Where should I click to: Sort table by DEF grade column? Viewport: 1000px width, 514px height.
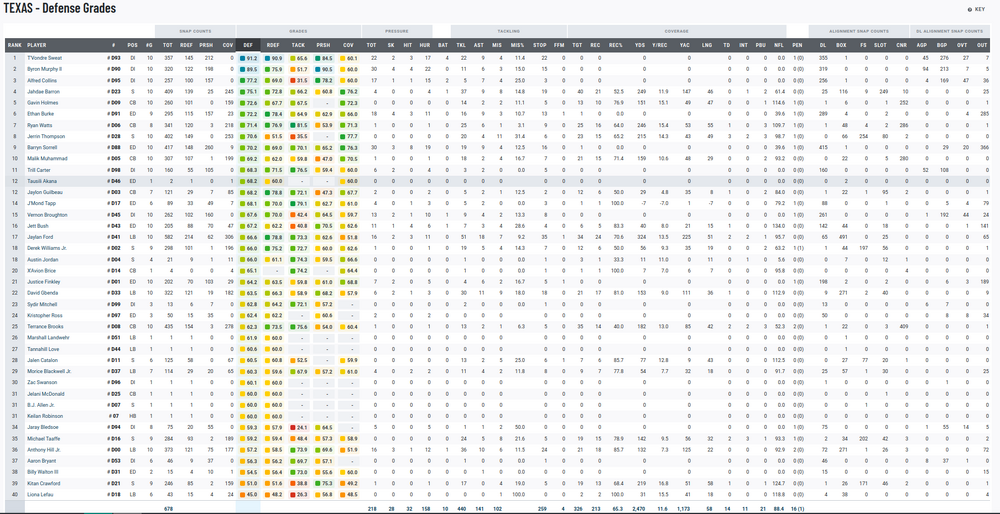pos(248,45)
